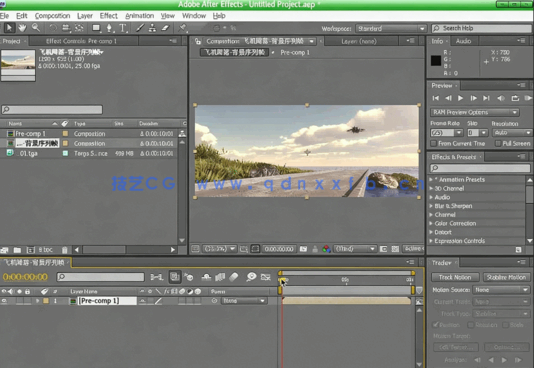Open the preview Resolution Auto dropdown

512,133
